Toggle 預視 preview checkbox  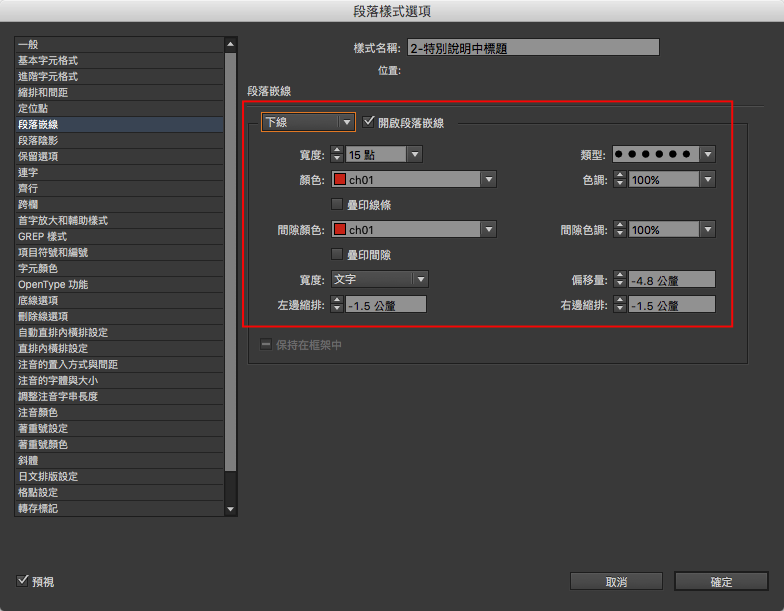[x=22, y=581]
